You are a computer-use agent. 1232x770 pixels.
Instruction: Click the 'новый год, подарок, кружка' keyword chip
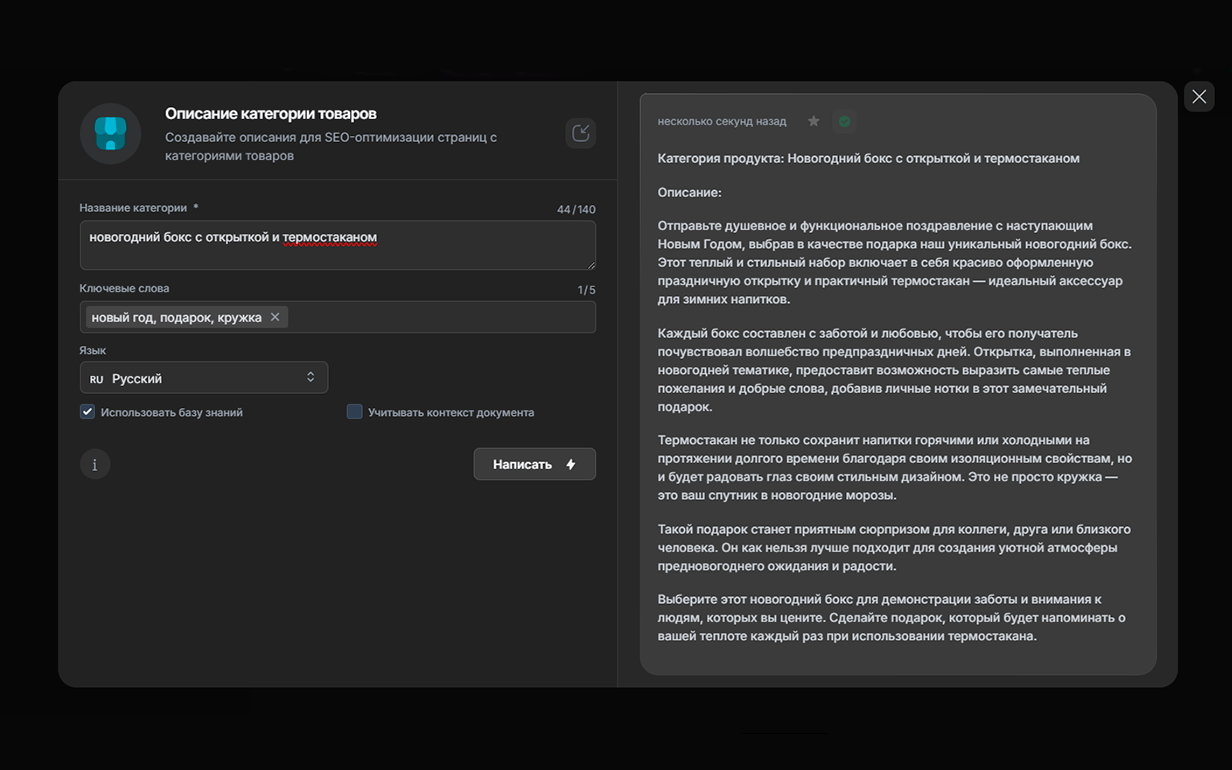(176, 317)
